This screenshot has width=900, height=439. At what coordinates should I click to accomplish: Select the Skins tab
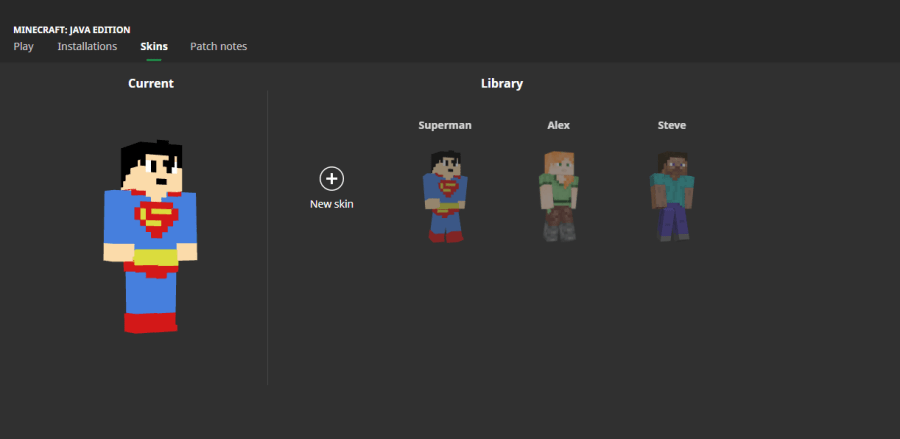point(154,46)
